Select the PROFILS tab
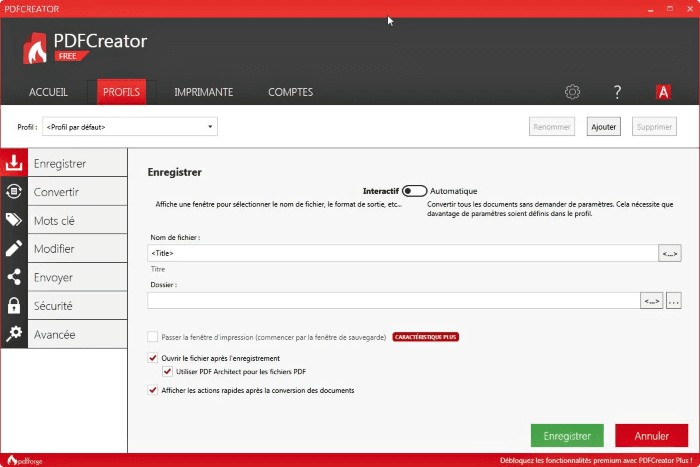 click(x=121, y=92)
